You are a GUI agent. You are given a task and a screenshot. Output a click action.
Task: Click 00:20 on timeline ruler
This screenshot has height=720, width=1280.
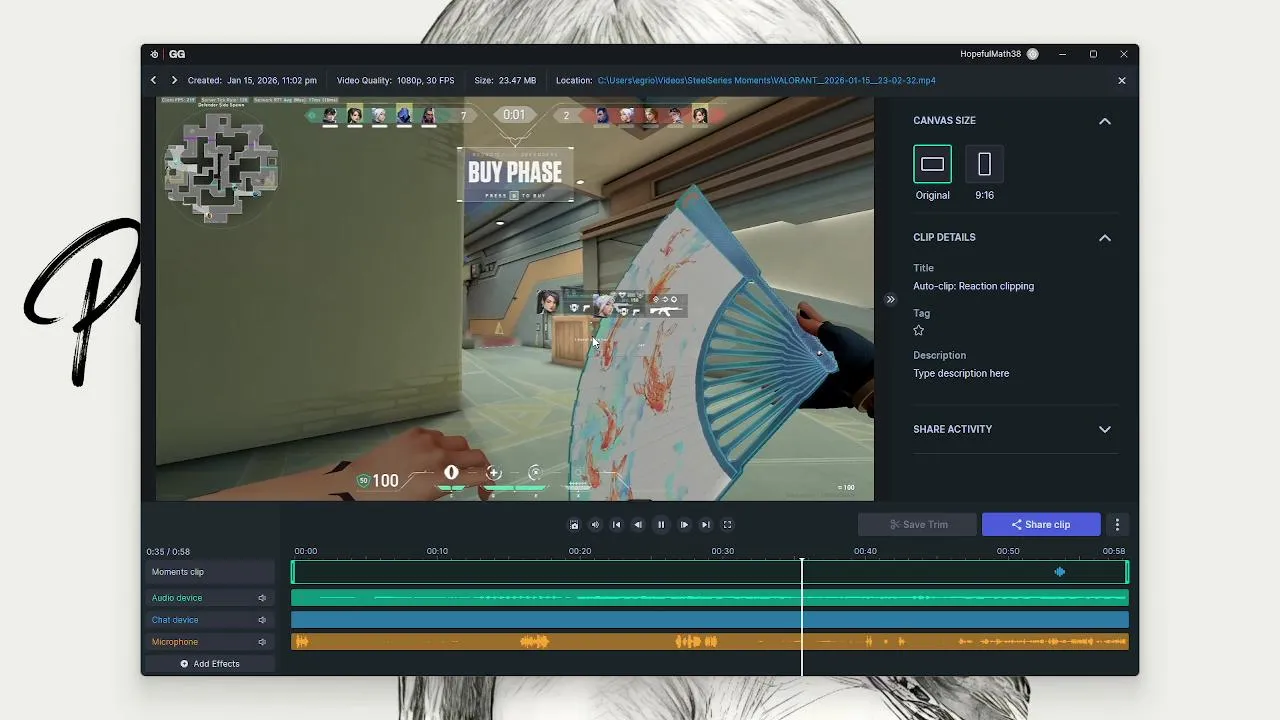tap(580, 551)
